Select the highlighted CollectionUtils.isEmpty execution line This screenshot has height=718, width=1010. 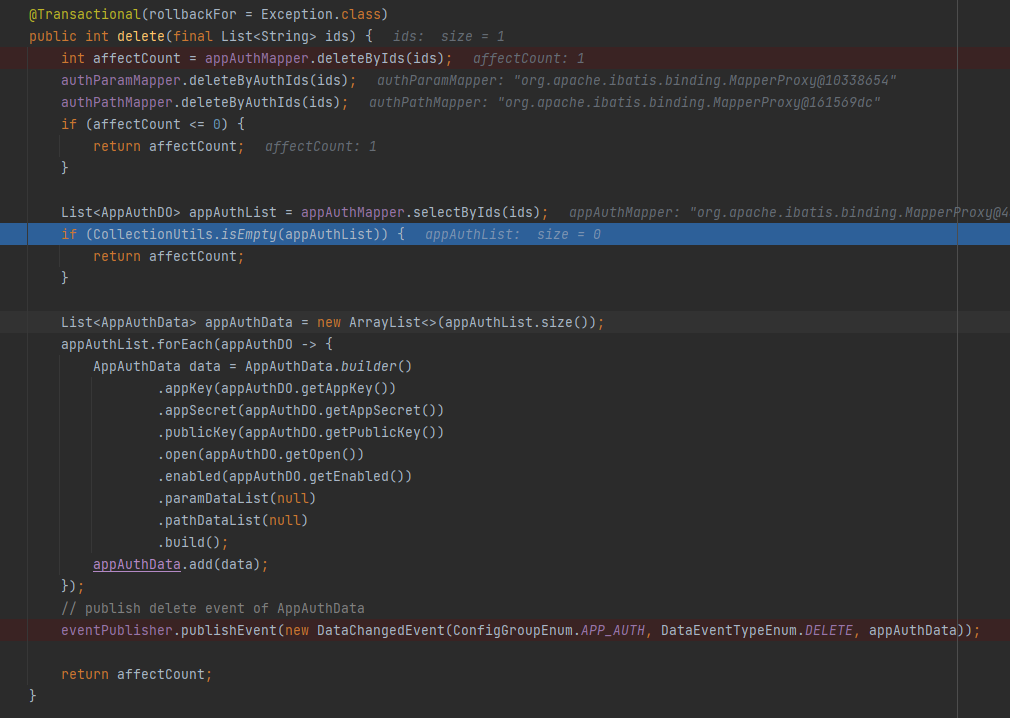click(505, 234)
